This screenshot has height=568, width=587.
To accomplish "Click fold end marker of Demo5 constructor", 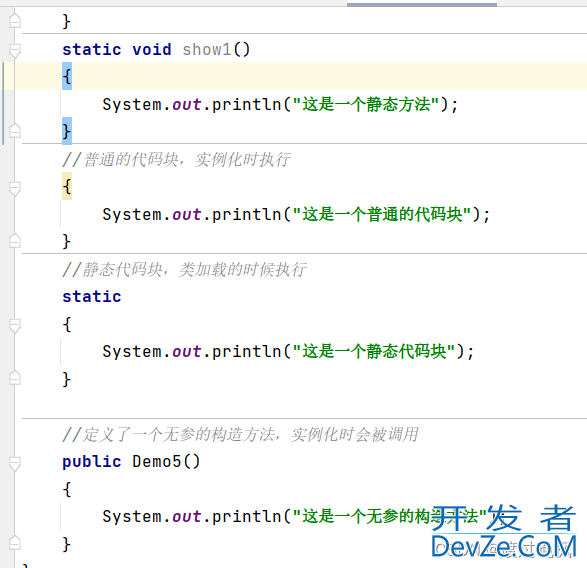I will (15, 542).
